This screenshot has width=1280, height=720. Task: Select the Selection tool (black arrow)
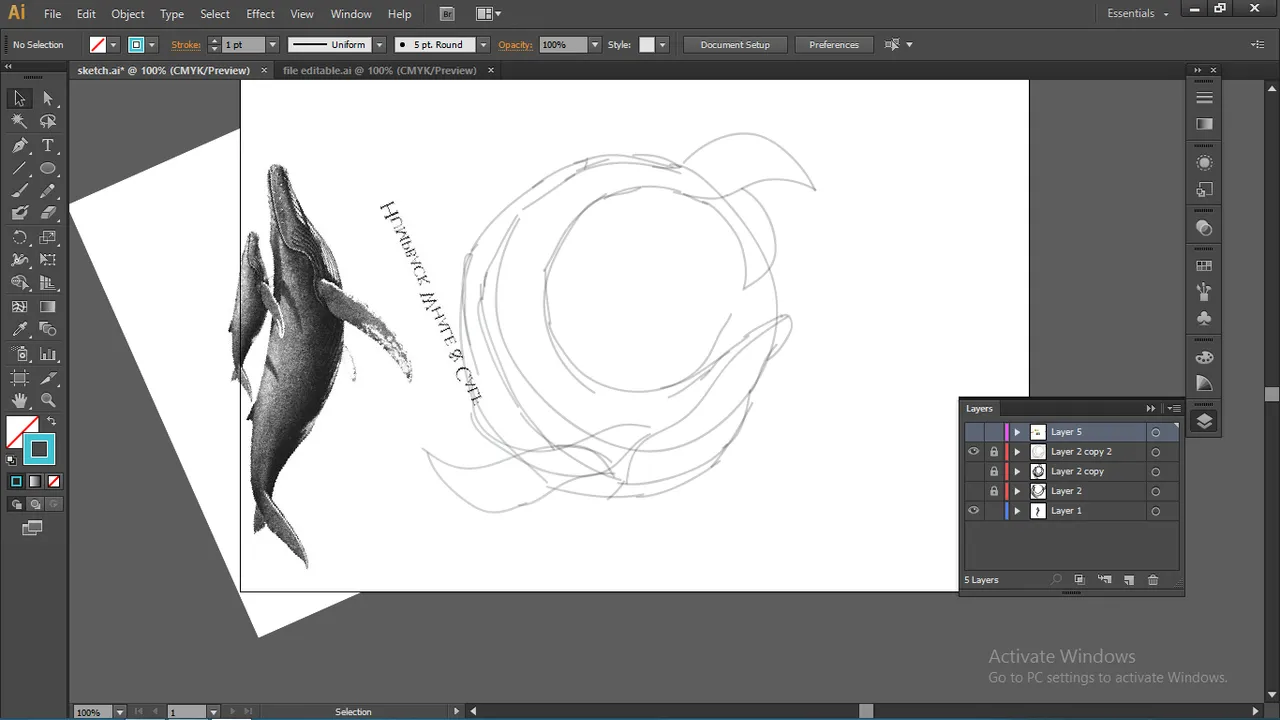point(19,98)
